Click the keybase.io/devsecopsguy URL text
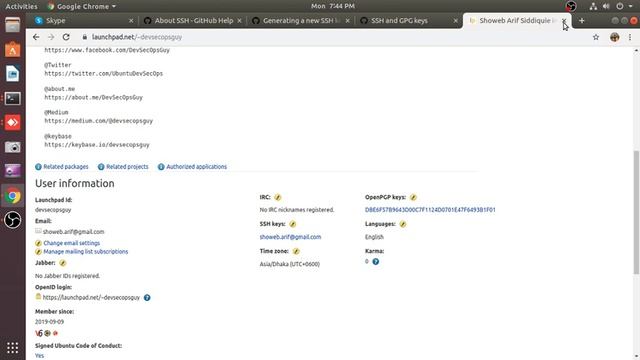 [97, 145]
